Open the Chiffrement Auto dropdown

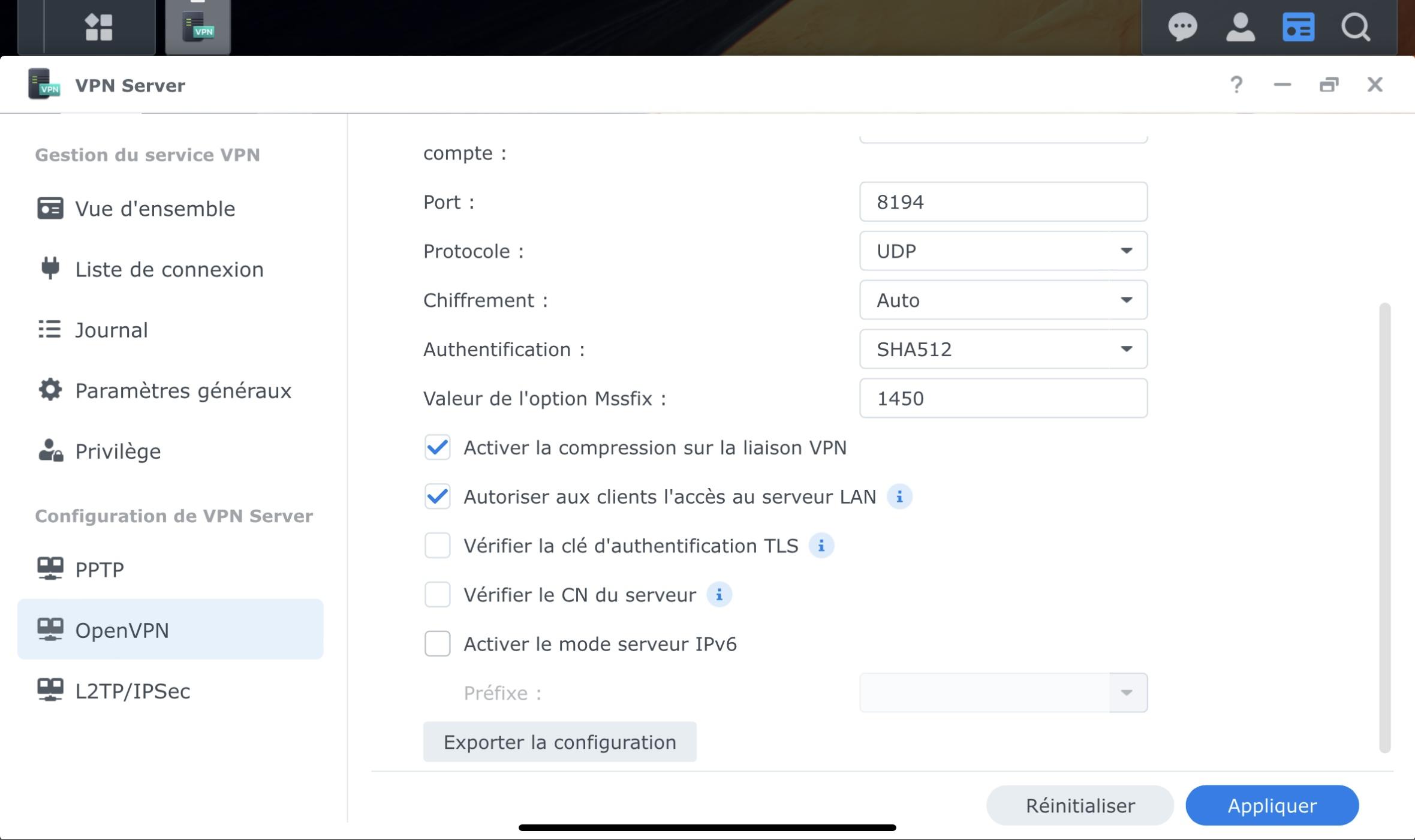tap(1003, 300)
